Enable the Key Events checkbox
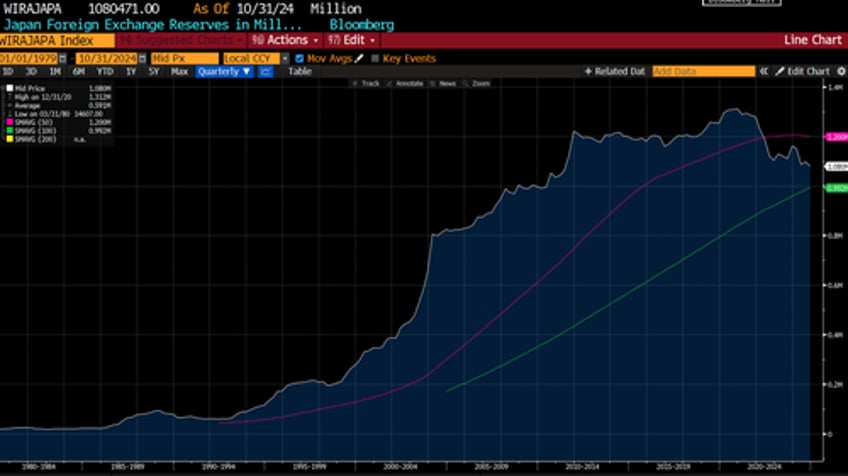Screen dimensions: 848x476 [x=375, y=59]
